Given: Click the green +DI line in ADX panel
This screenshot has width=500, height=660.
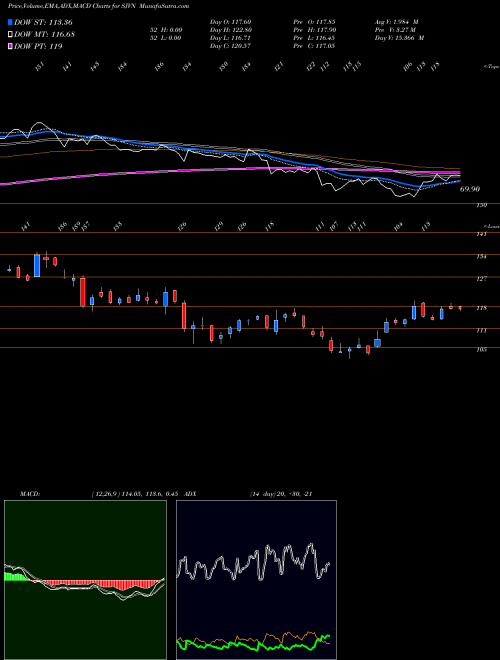Looking at the screenshot, I should click(253, 644).
